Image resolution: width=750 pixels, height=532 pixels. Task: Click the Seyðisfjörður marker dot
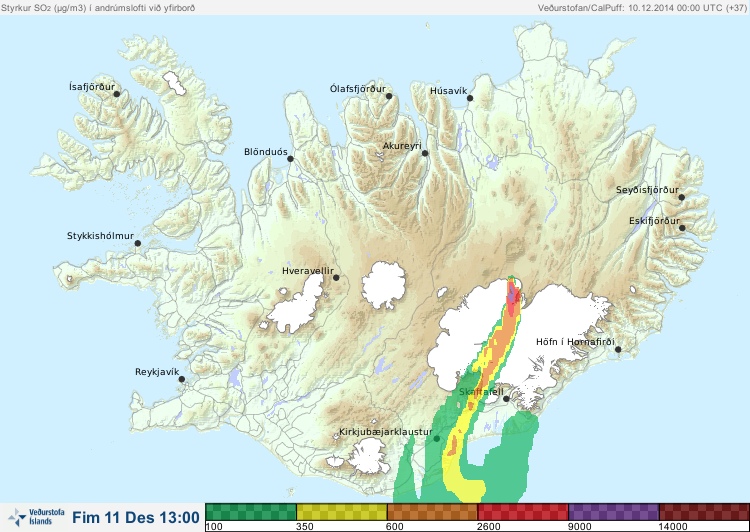682,197
